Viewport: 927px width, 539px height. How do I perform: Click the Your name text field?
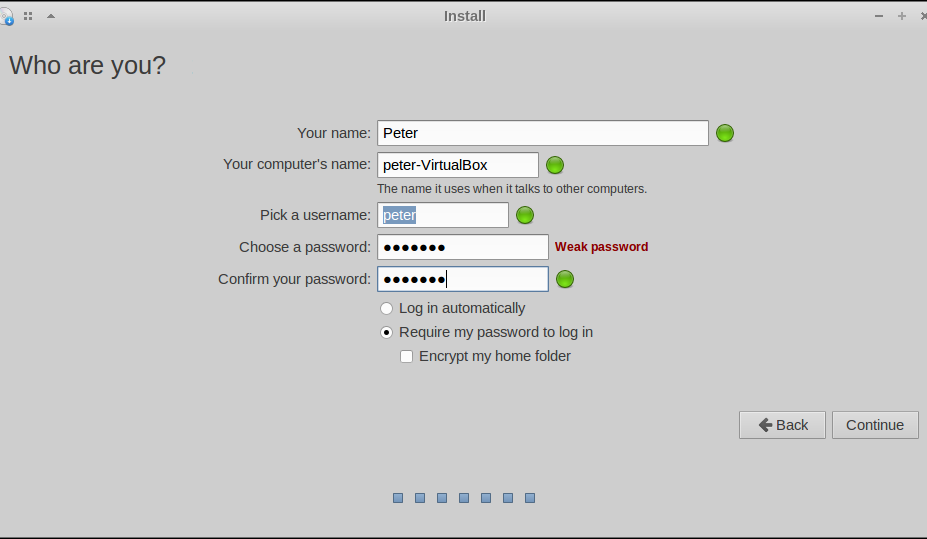point(542,133)
